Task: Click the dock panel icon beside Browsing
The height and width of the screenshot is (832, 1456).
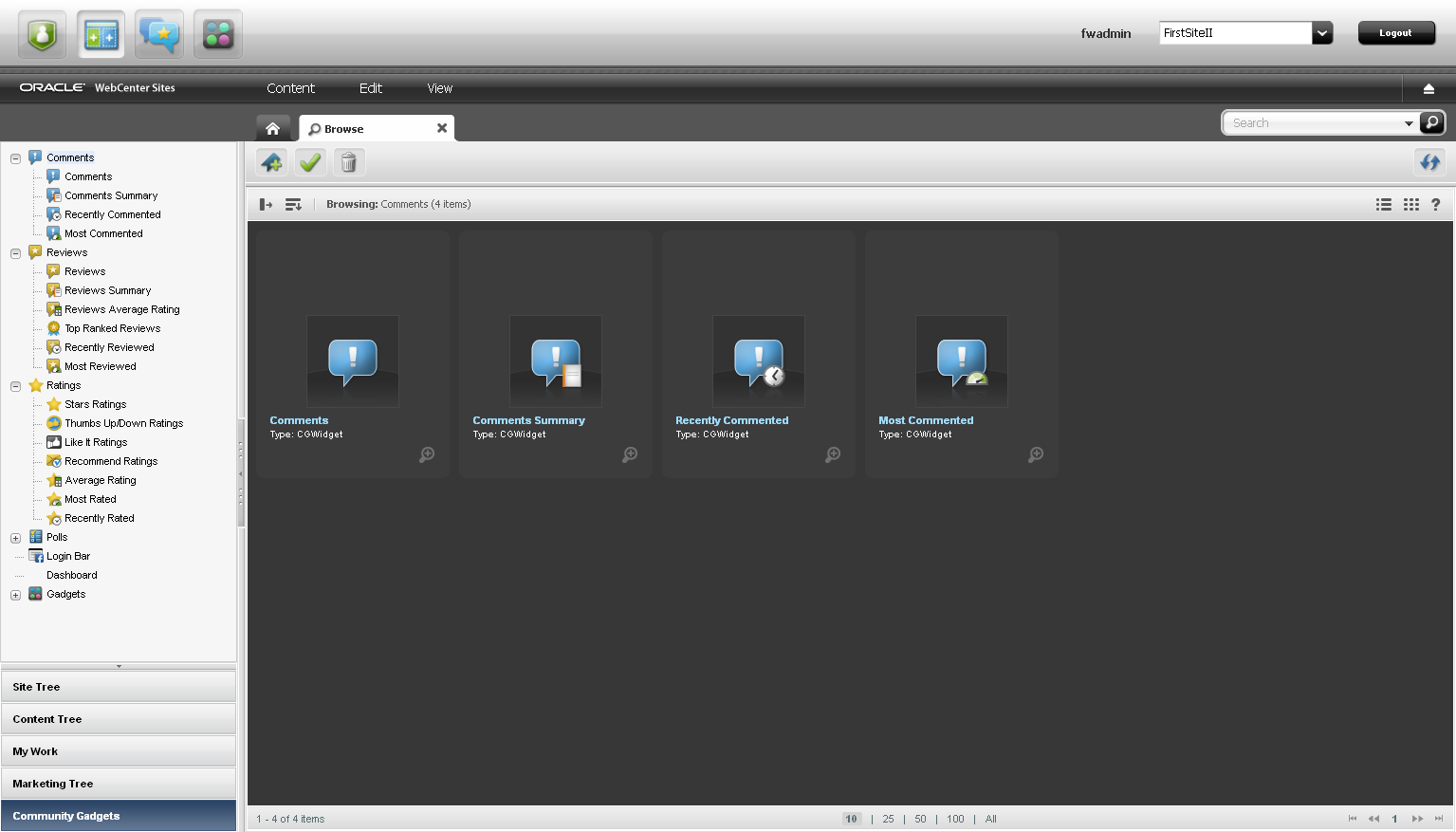Action: coord(266,204)
